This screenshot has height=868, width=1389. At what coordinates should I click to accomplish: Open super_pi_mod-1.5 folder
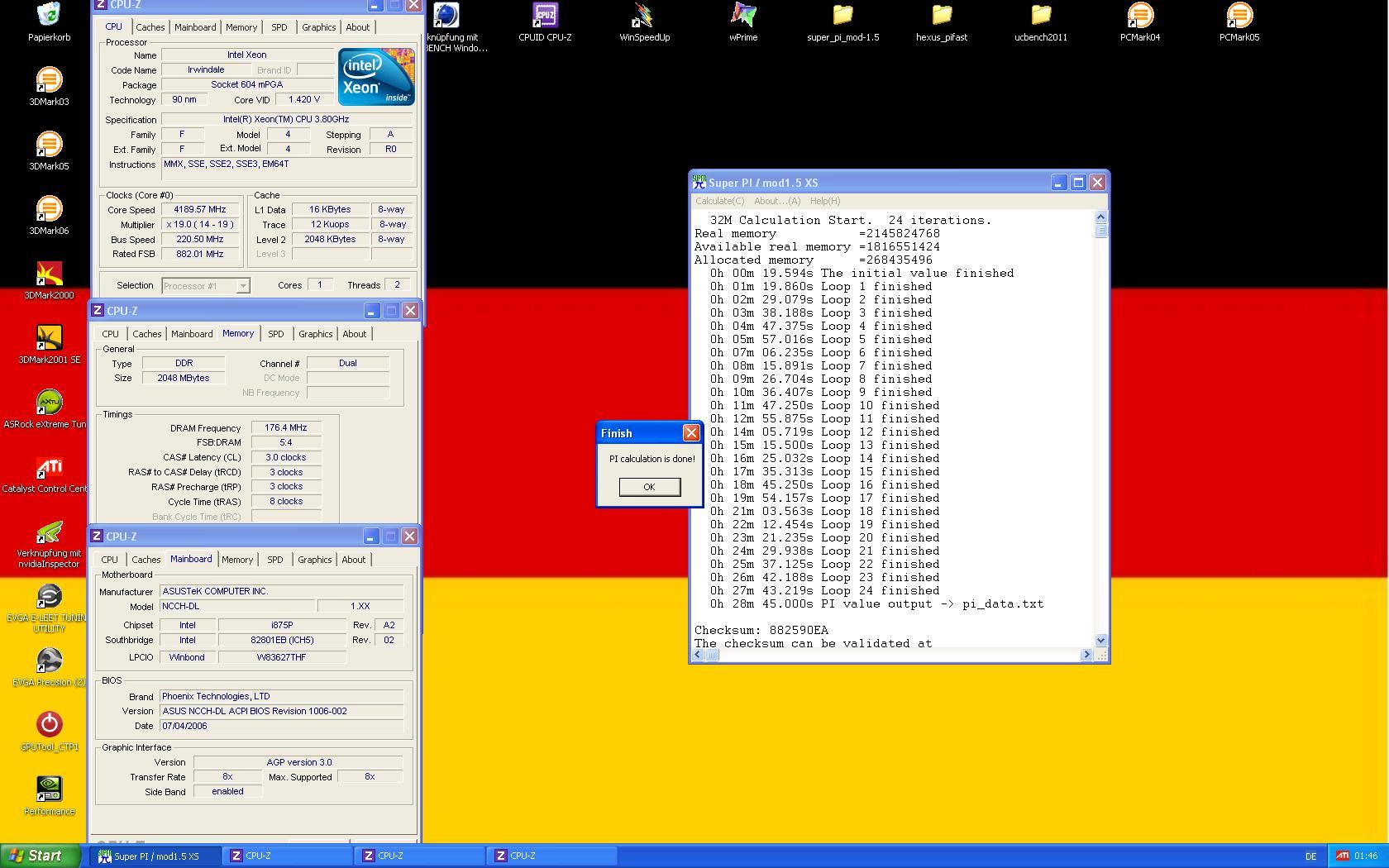(842, 15)
